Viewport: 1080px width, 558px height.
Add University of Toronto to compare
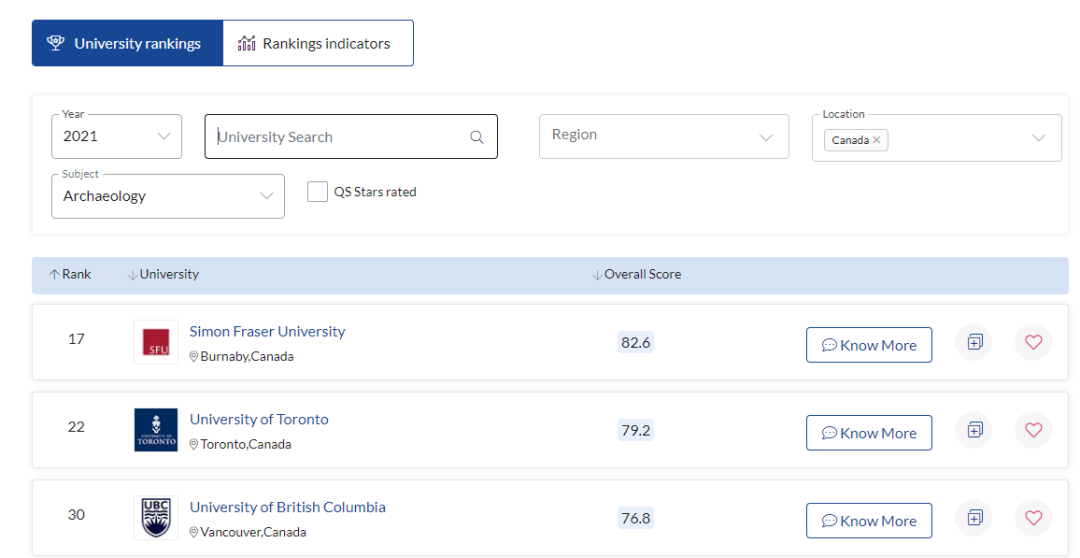pyautogui.click(x=975, y=430)
